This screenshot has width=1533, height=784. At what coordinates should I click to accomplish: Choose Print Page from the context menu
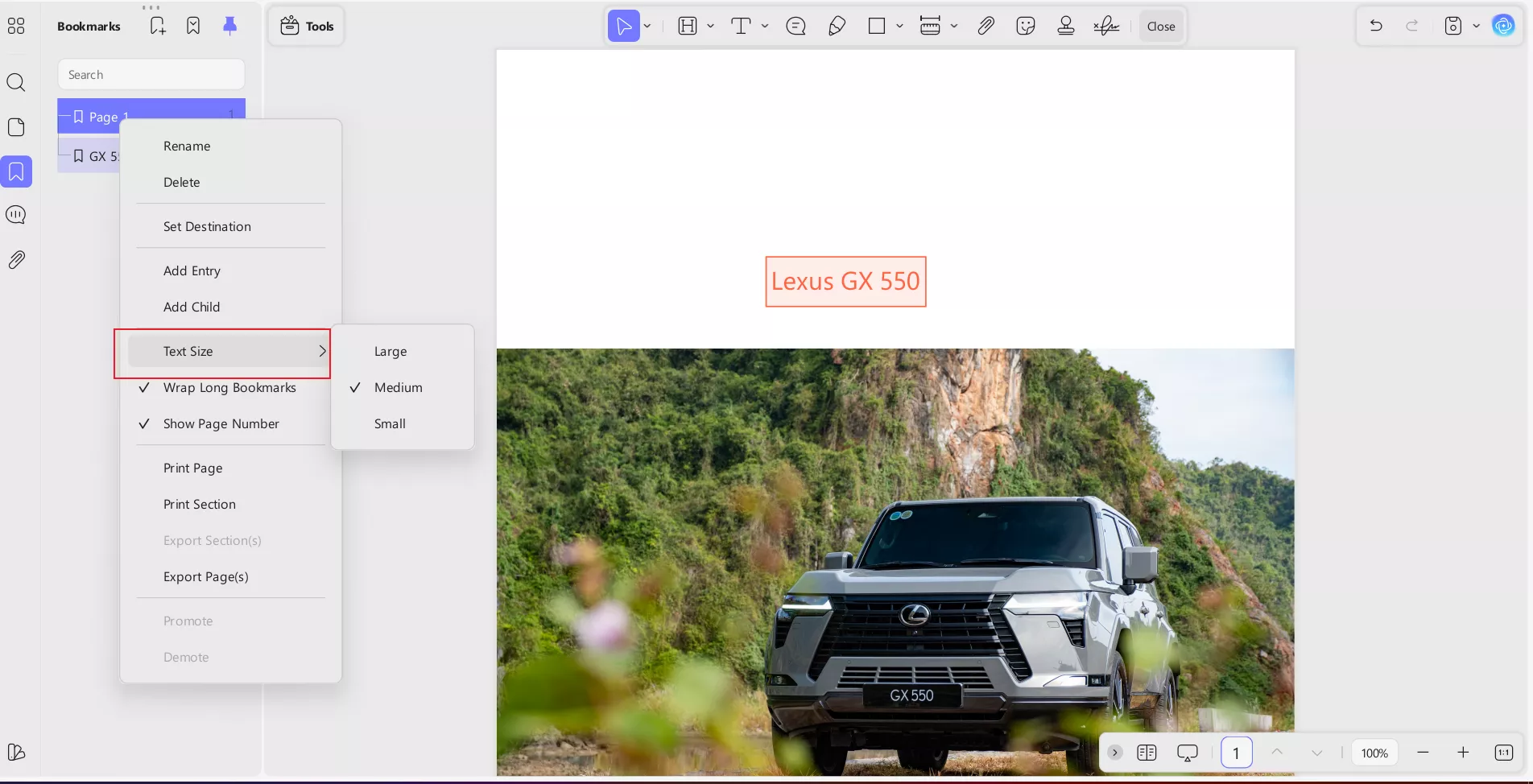(193, 468)
